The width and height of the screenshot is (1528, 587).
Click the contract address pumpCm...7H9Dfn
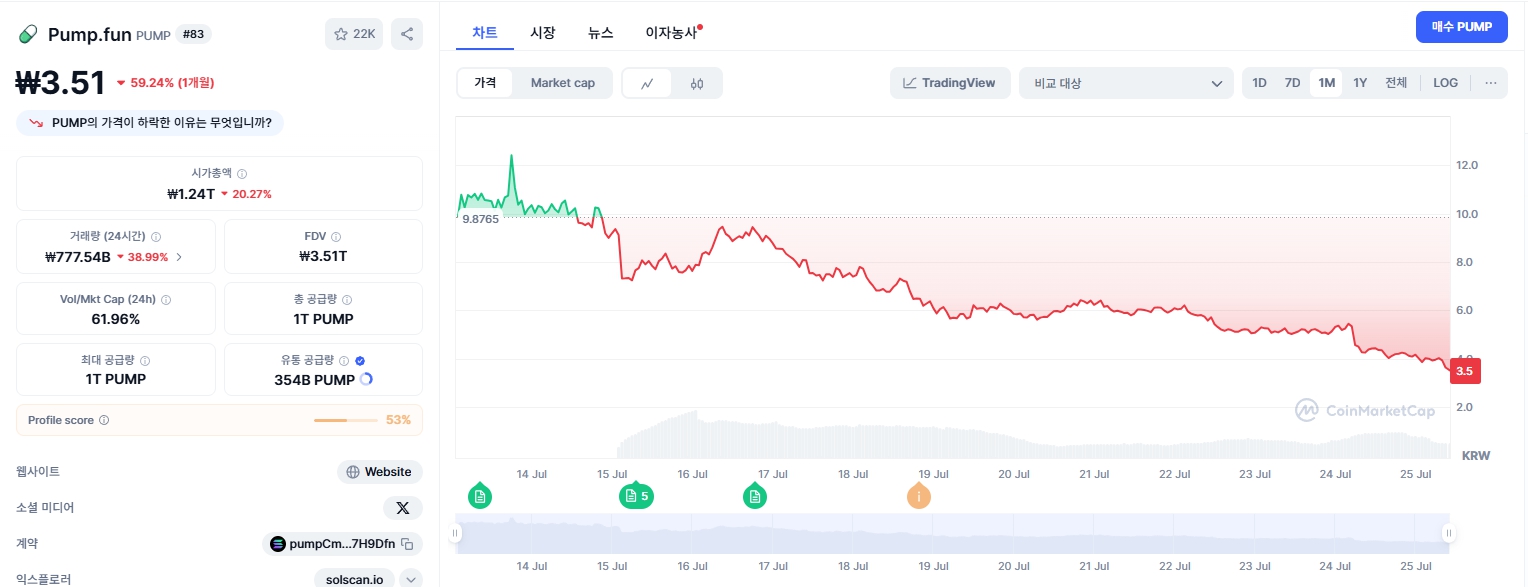coord(343,544)
